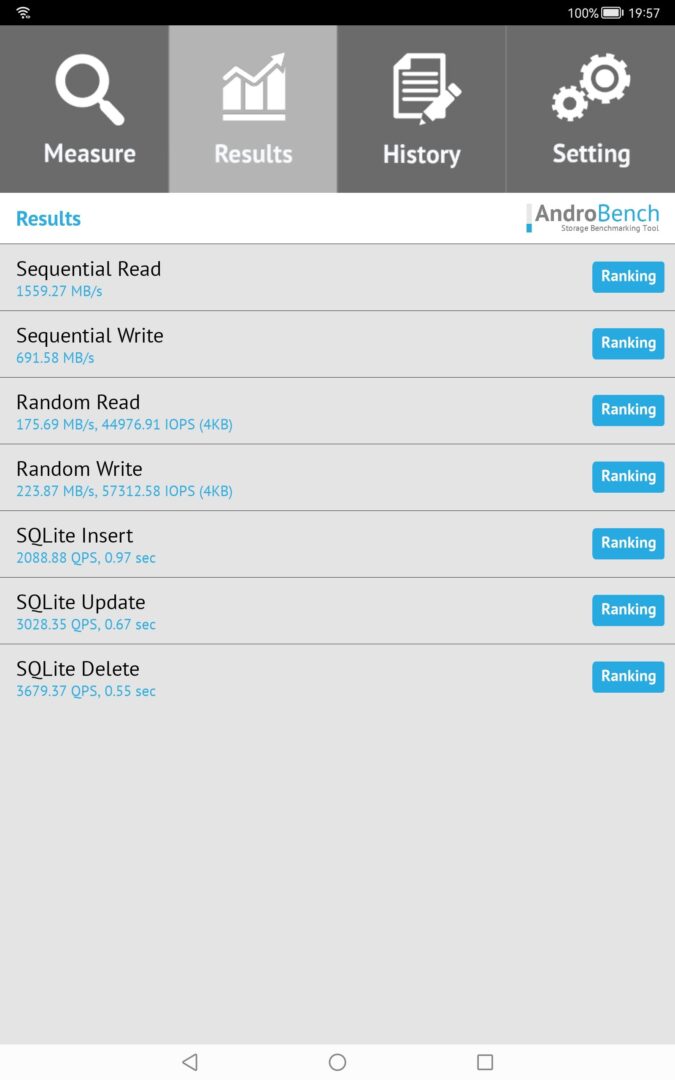Open the History document icon

coord(426,89)
